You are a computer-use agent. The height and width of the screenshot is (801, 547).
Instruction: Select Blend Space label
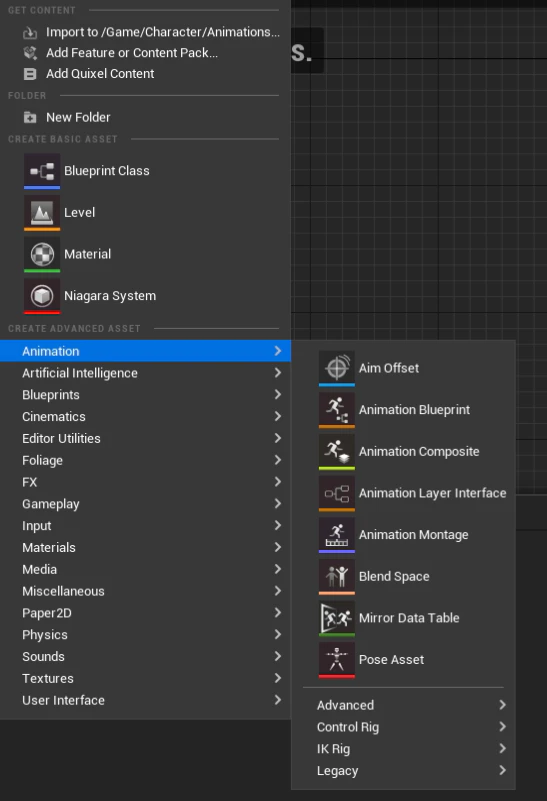[x=394, y=577]
